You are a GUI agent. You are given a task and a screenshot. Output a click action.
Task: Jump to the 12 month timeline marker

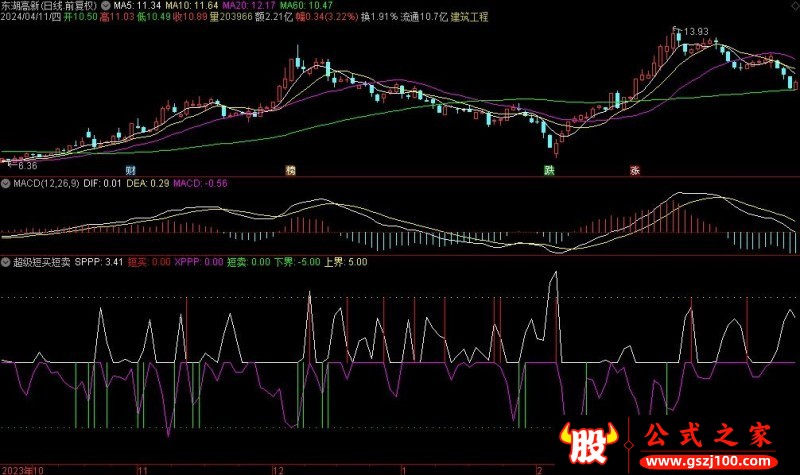click(x=278, y=470)
